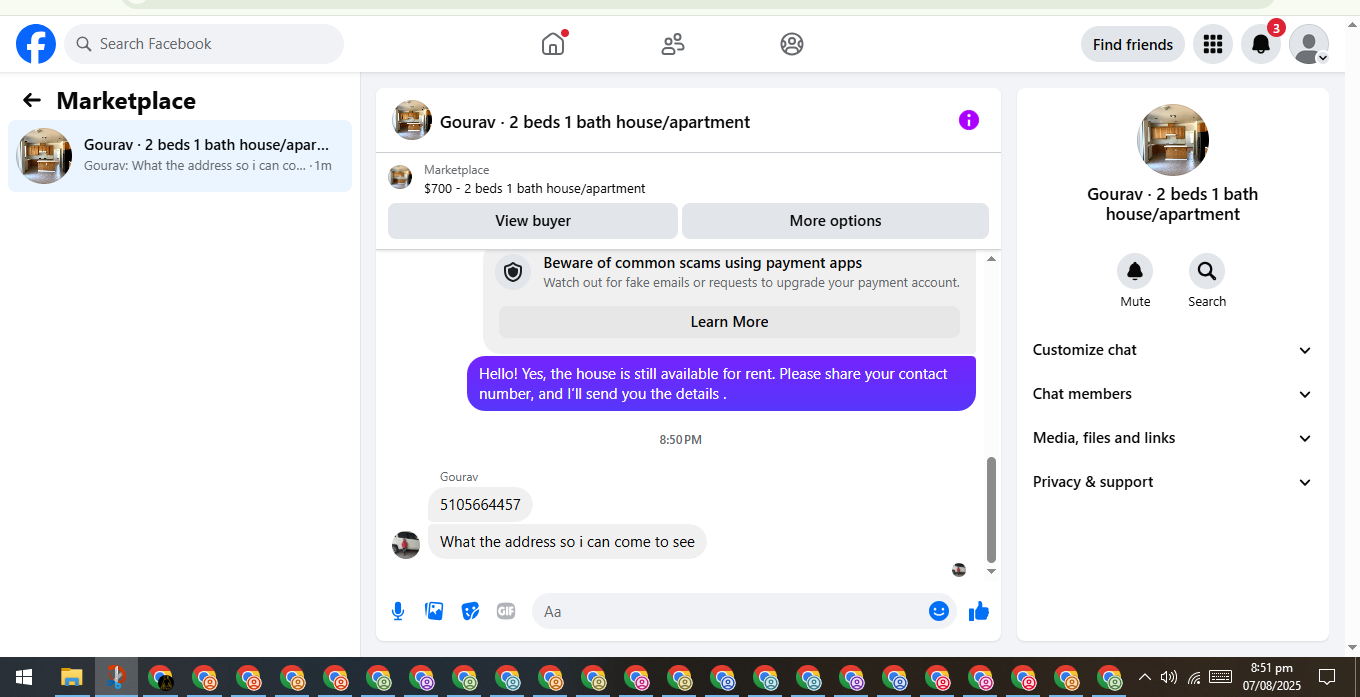Open the Menu grid icon
This screenshot has height=697, width=1360.
[x=1213, y=44]
